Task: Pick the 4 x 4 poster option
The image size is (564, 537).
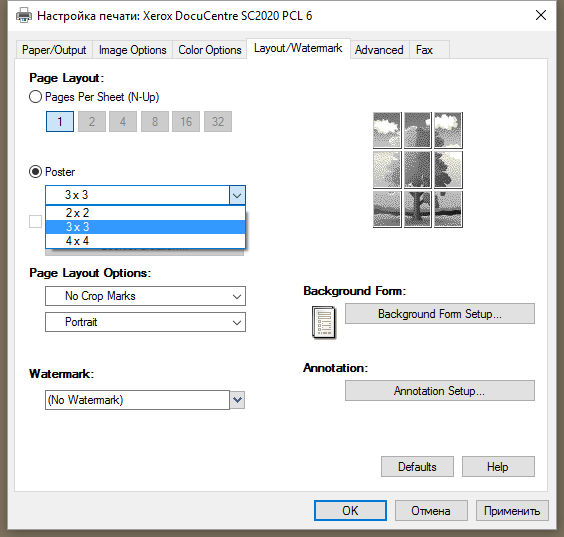Action: (x=146, y=241)
